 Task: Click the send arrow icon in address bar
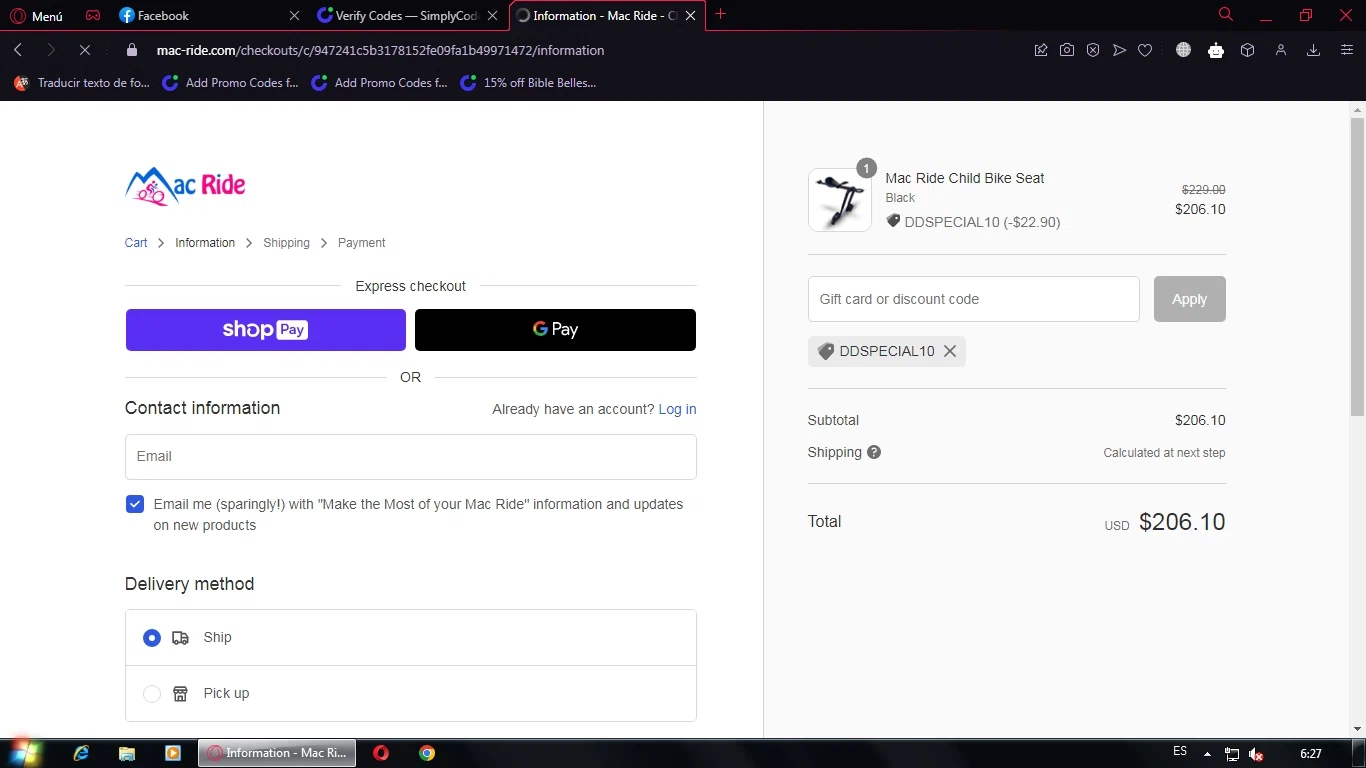1119,50
